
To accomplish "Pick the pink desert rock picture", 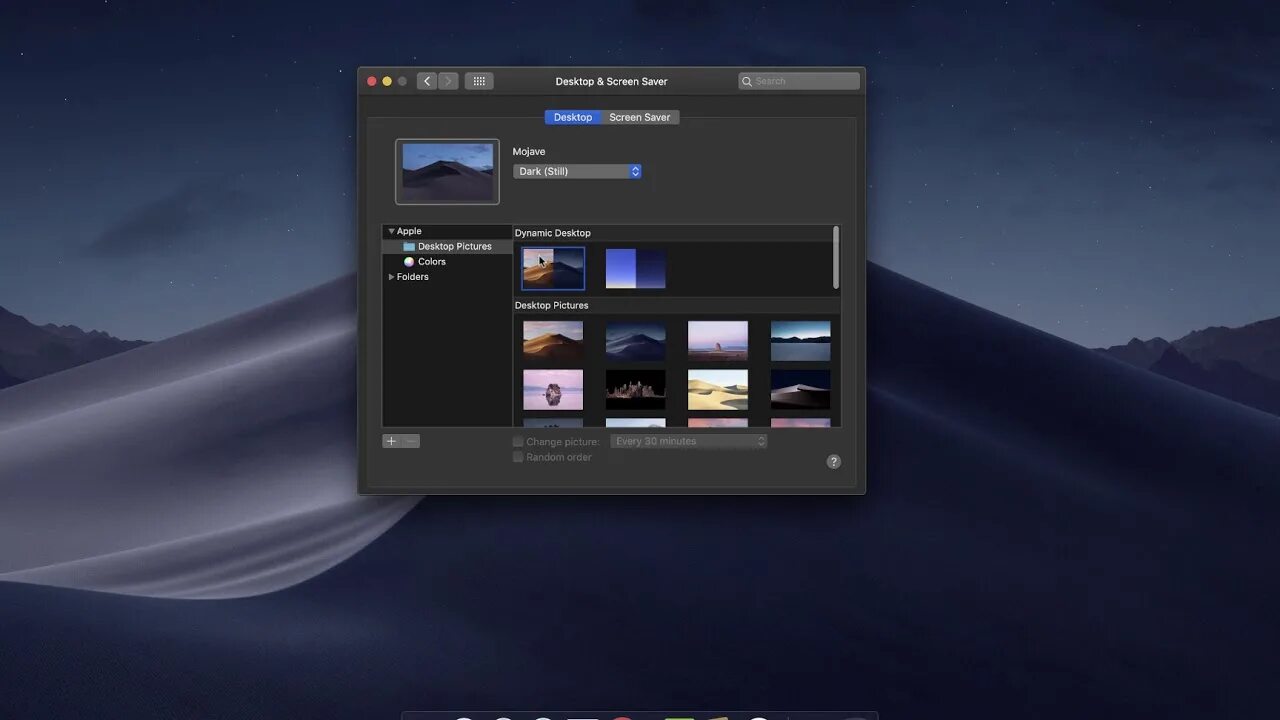I will pos(718,341).
